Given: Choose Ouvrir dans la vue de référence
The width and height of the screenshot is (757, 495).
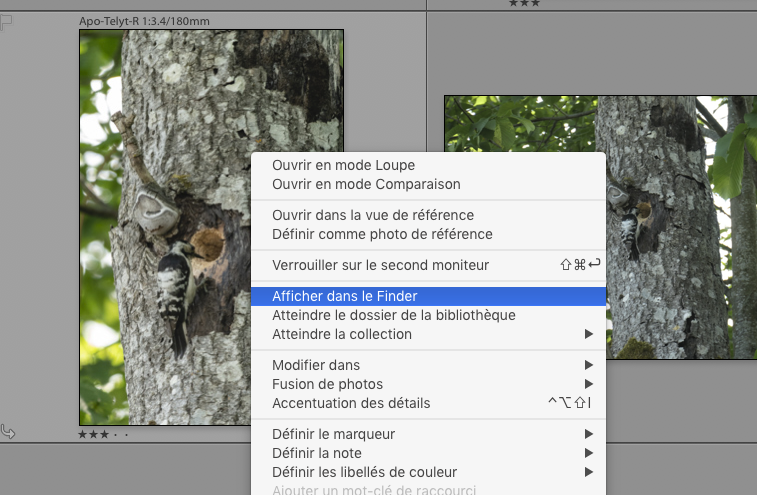Looking at the screenshot, I should [372, 215].
